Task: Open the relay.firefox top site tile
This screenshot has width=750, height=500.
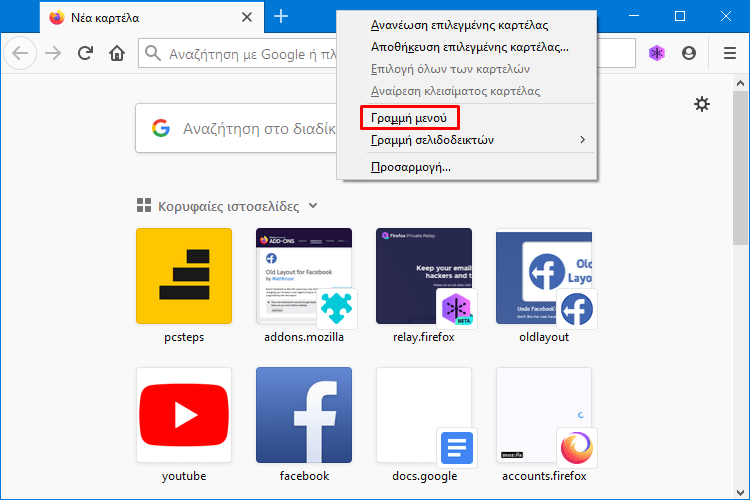Action: tap(424, 276)
